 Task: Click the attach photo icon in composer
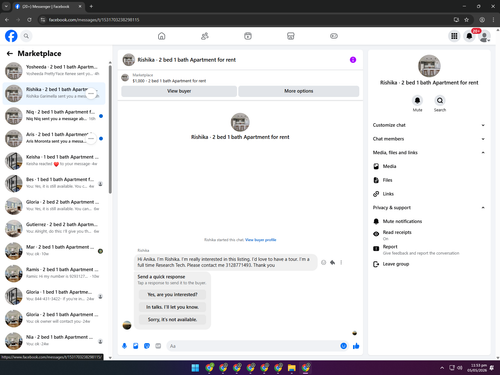click(x=136, y=346)
